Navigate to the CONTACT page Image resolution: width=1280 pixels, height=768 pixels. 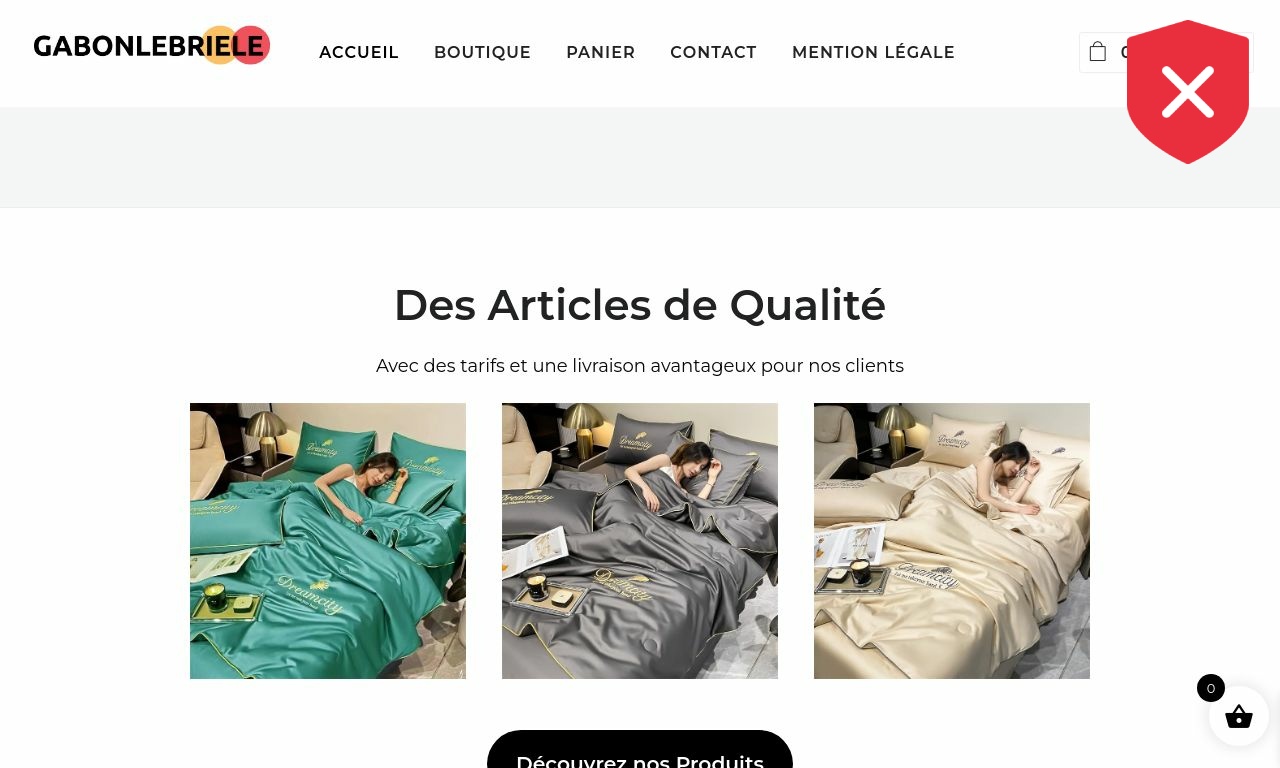pos(713,52)
